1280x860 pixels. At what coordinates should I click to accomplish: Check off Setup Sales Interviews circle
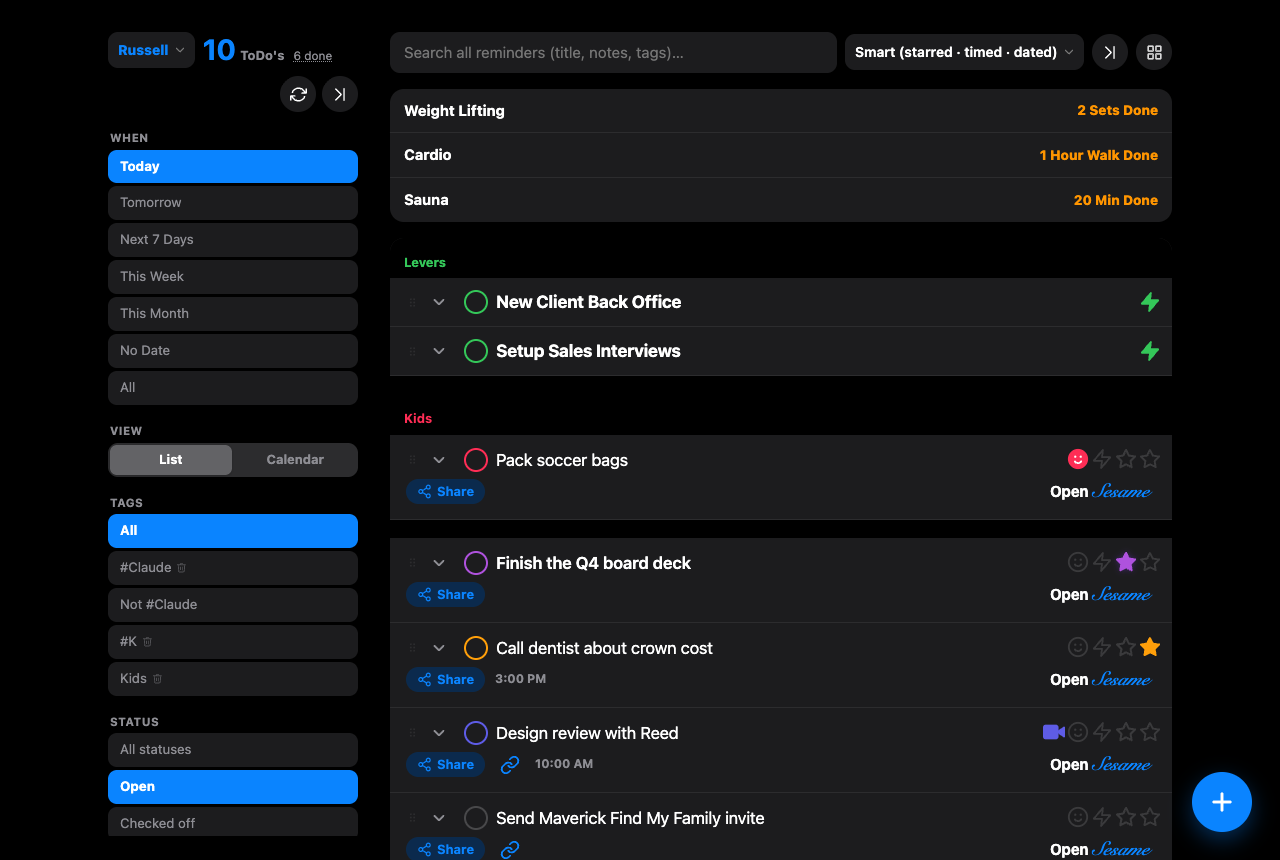[x=476, y=351]
